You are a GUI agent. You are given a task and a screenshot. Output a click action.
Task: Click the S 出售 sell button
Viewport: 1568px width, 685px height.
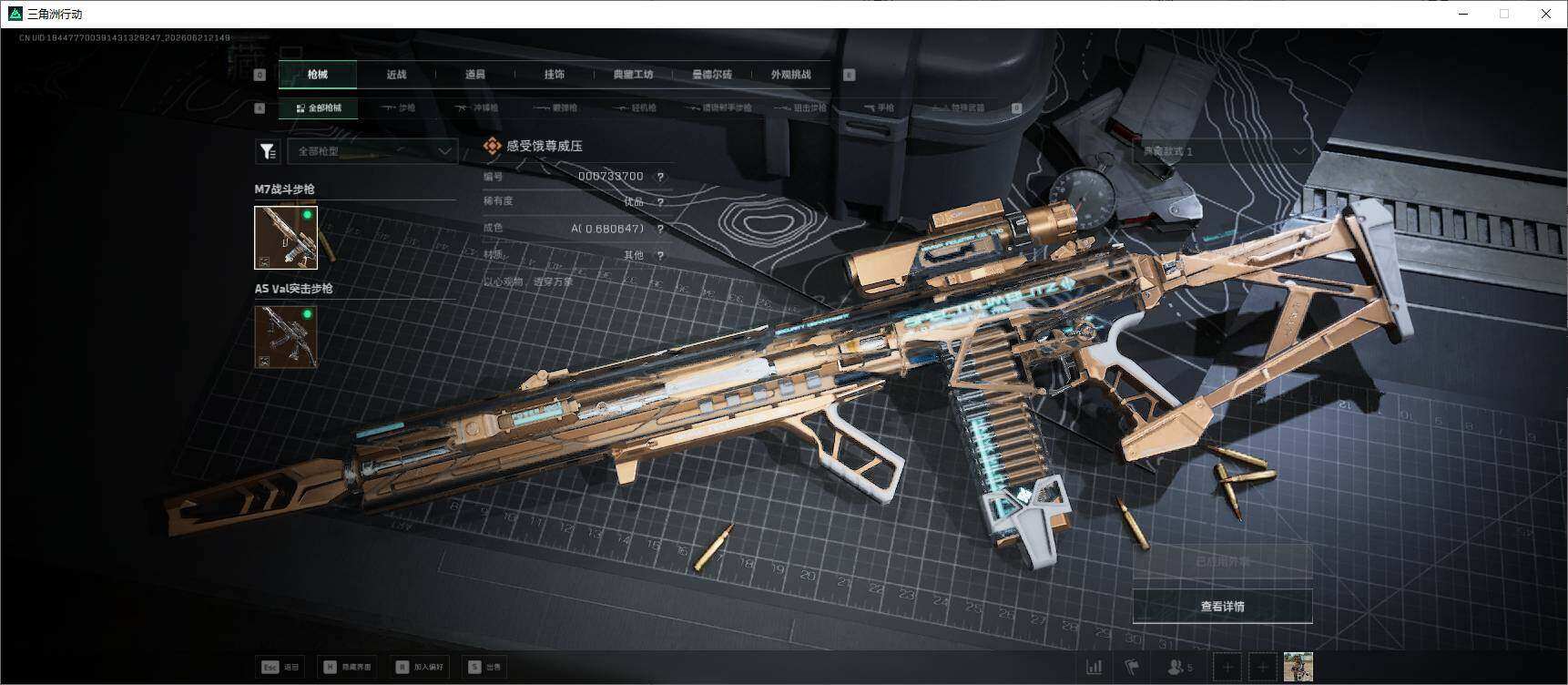coord(484,667)
